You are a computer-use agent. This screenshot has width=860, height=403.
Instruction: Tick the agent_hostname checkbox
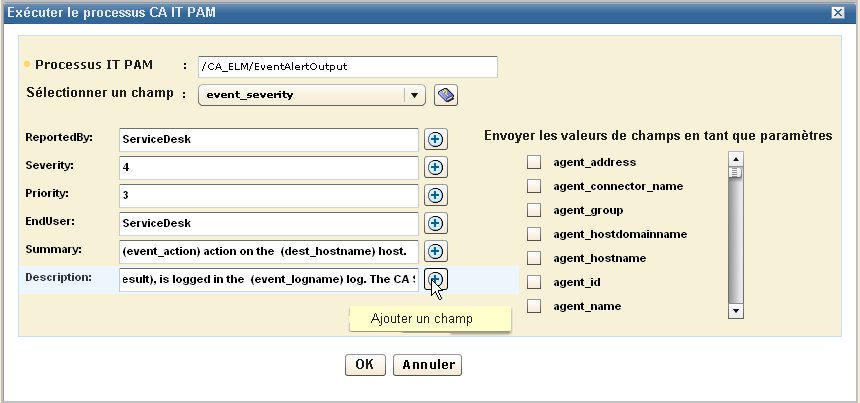tap(534, 258)
